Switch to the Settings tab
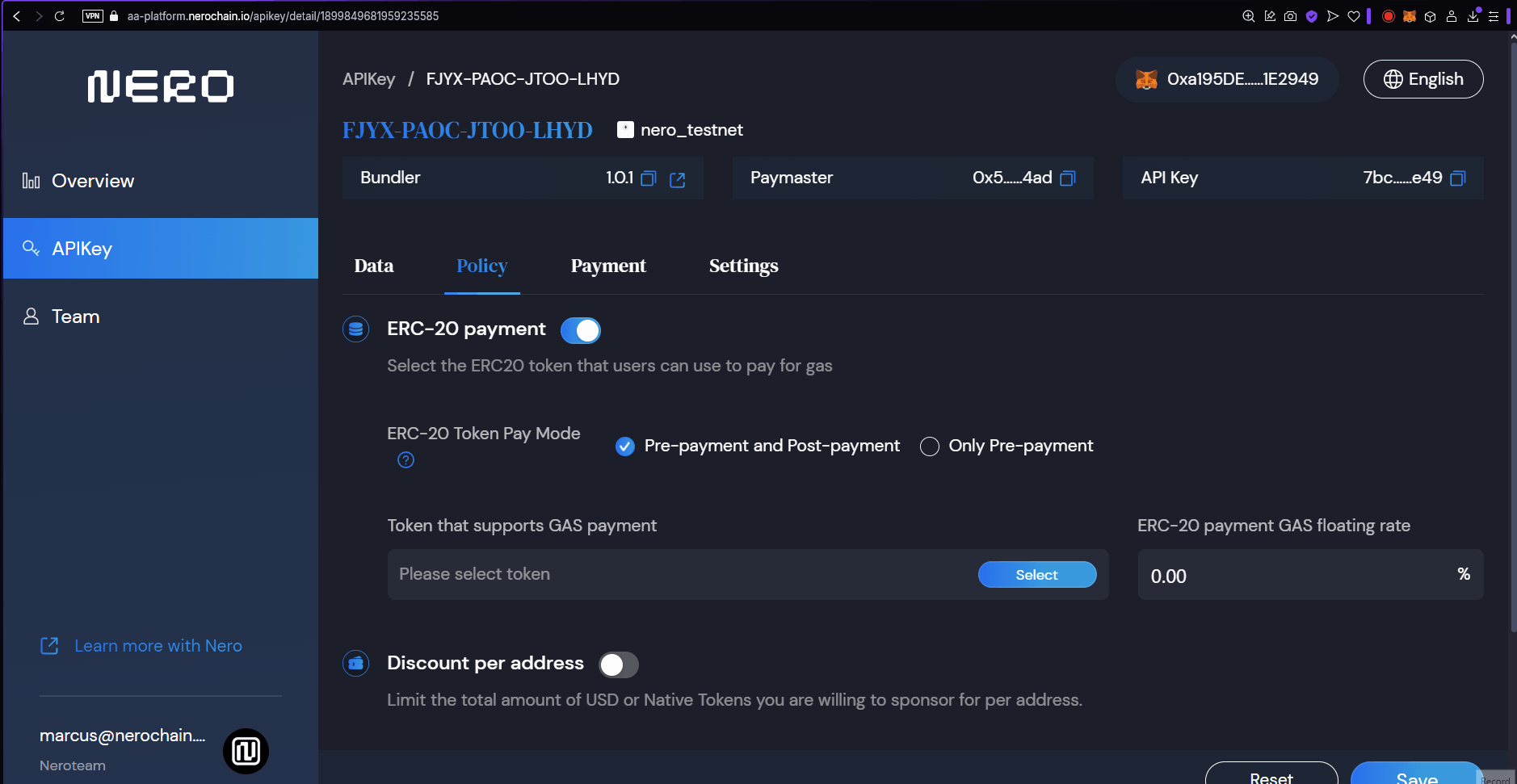Image resolution: width=1517 pixels, height=784 pixels. point(743,266)
